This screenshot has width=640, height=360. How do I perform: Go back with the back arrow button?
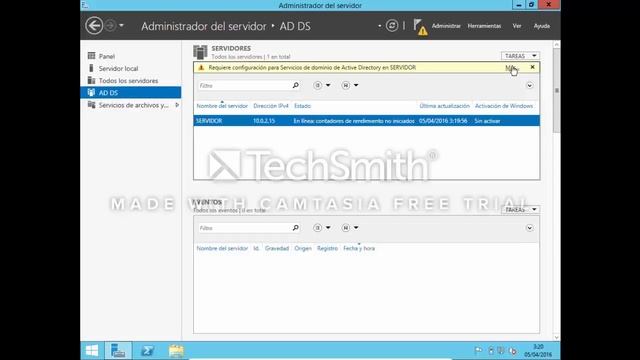click(94, 26)
